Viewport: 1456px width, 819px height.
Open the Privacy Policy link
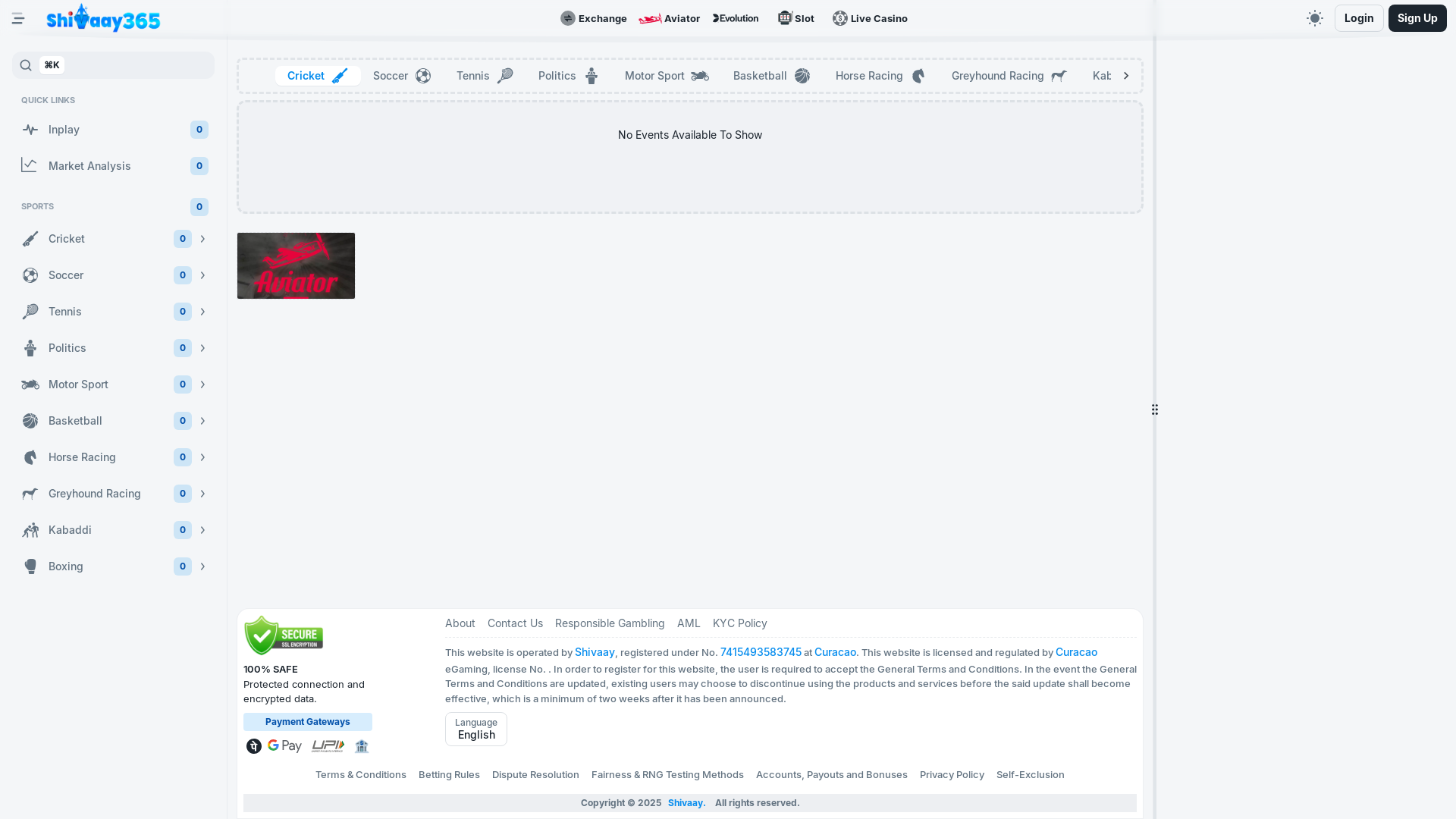(x=952, y=774)
